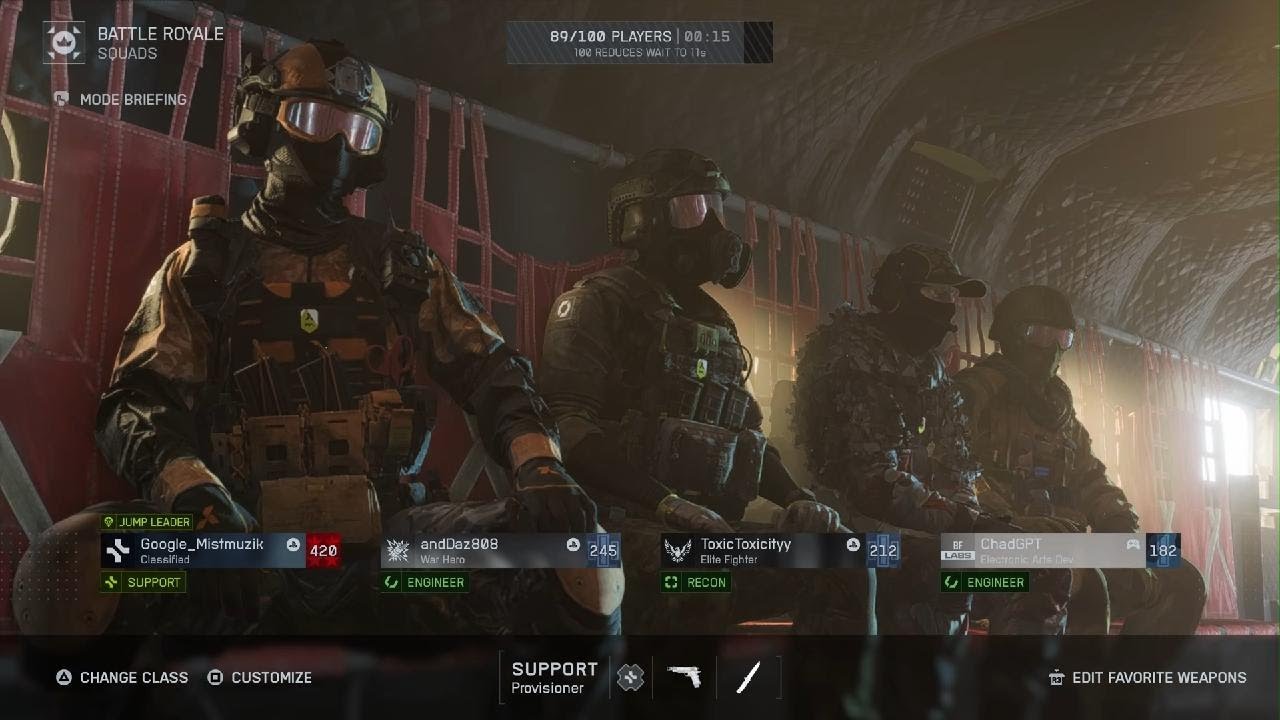Click ChadGPT's Engineer wrench icon
1280x720 pixels.
pos(952,582)
